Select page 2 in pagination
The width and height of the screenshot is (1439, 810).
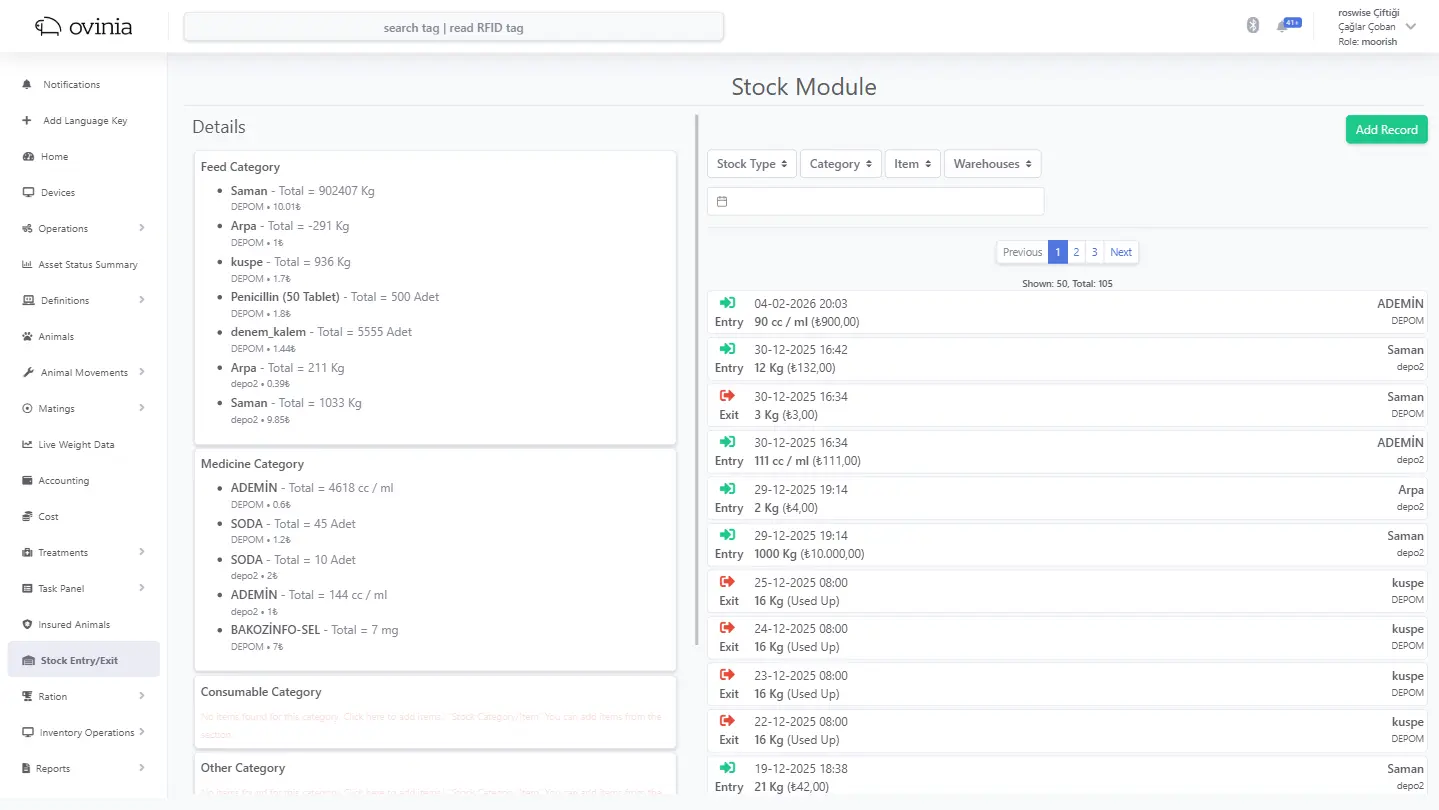click(x=1076, y=252)
